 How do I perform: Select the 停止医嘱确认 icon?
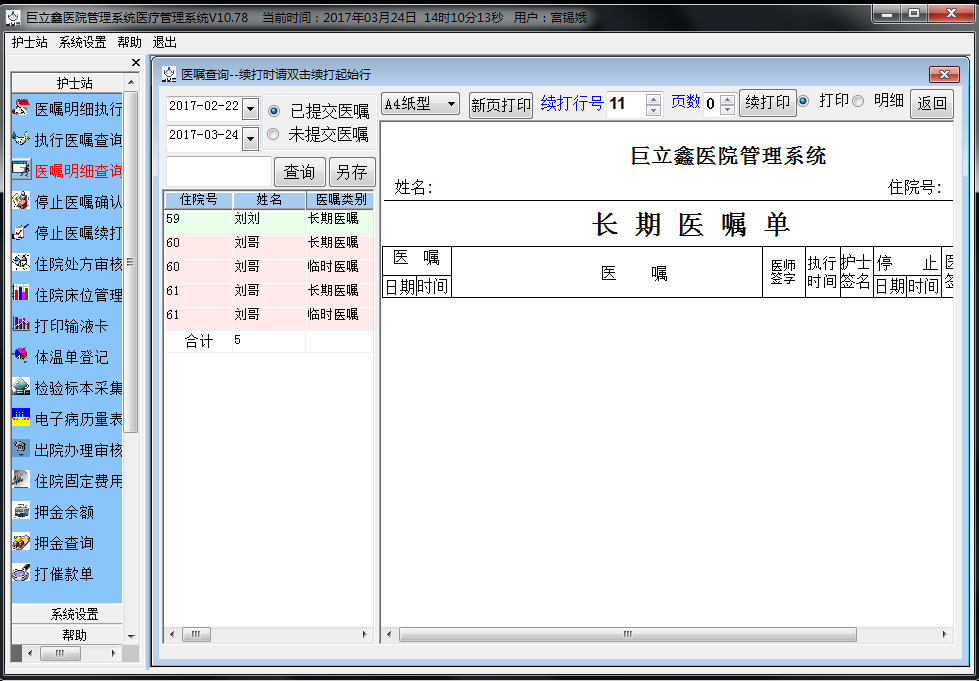(21, 201)
